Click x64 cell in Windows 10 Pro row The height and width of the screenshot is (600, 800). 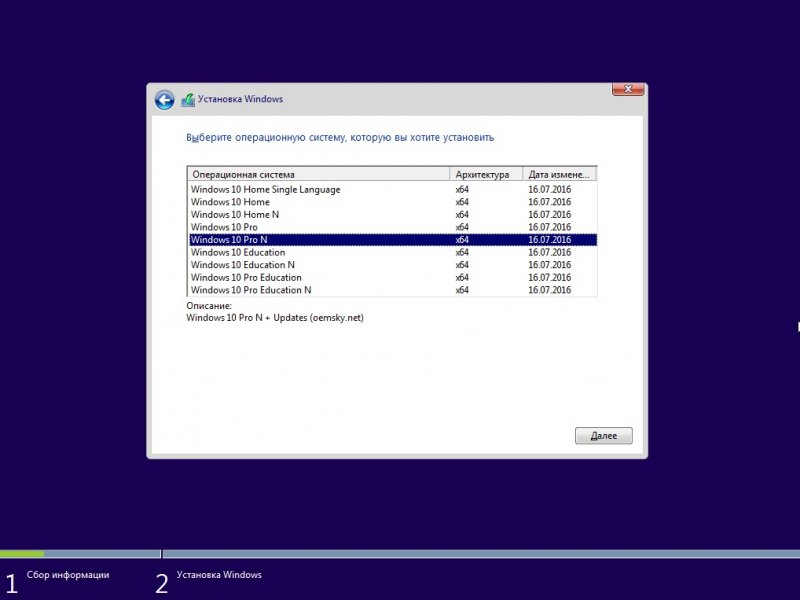(x=462, y=227)
